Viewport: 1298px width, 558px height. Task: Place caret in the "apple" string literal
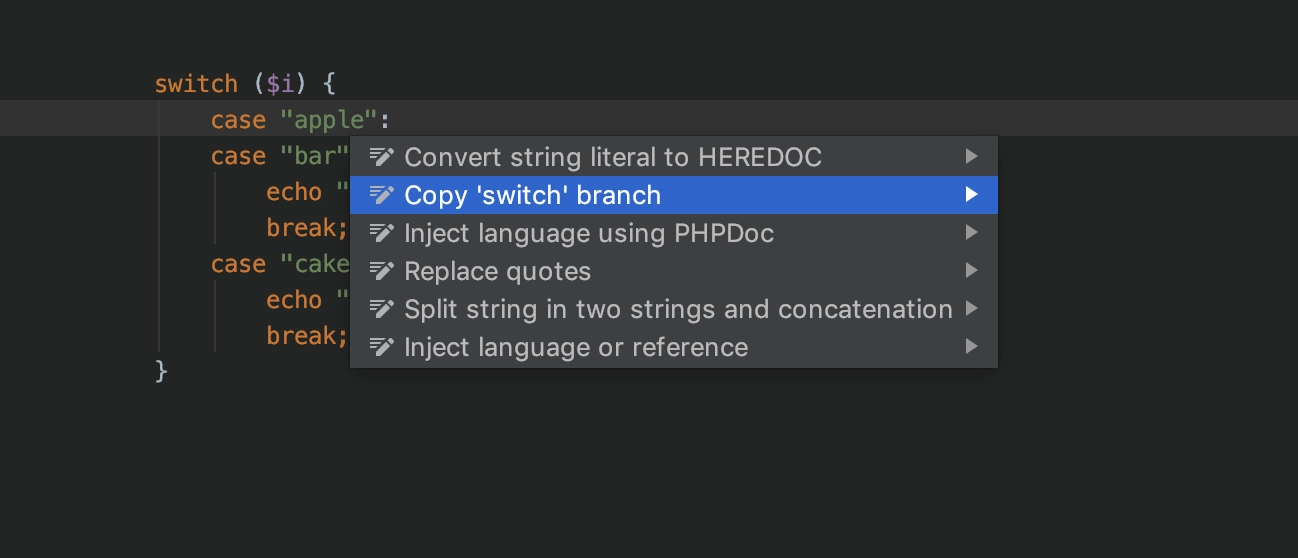pos(329,120)
